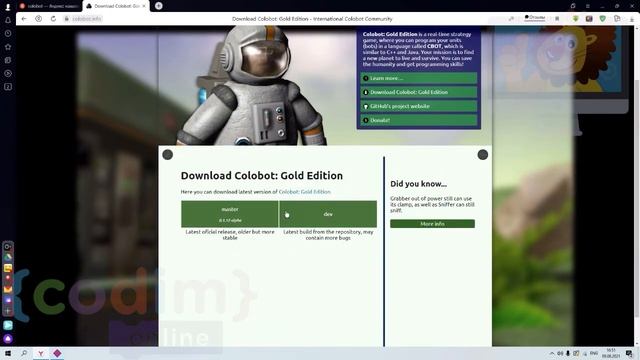Viewport: 640px width, 360px height.
Task: Open the browser downloads icon
Action: tap(632, 19)
